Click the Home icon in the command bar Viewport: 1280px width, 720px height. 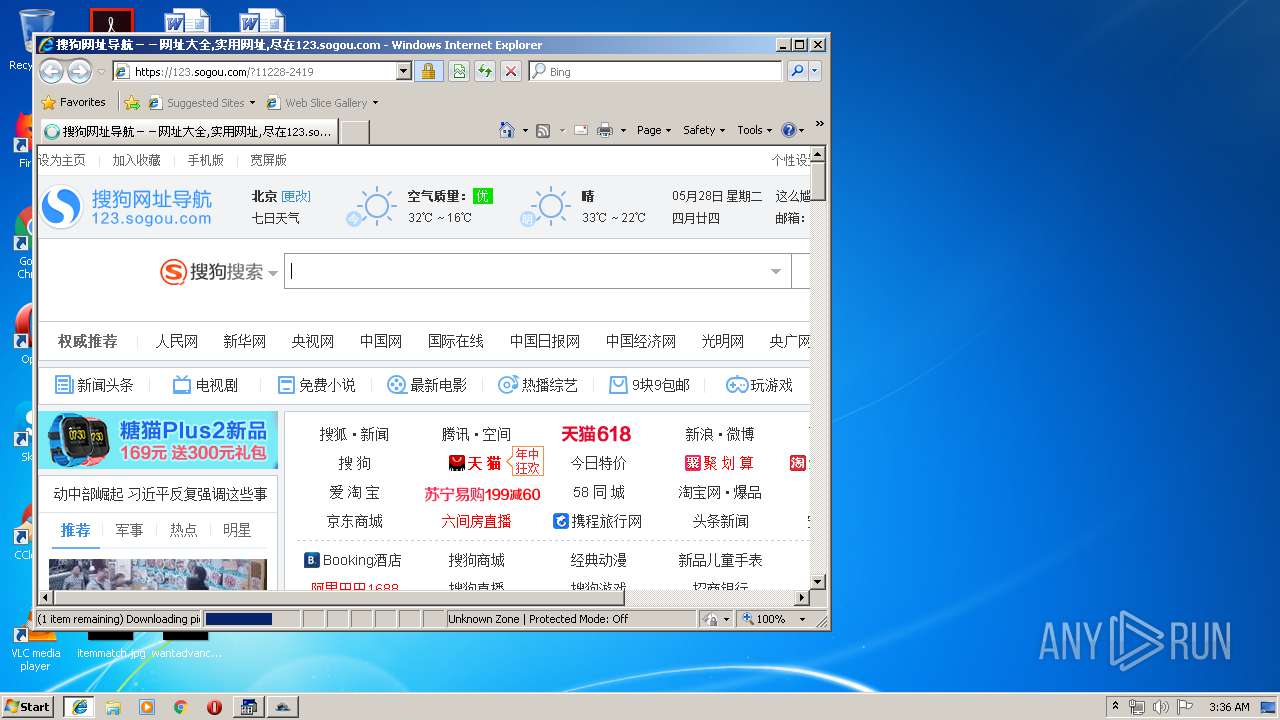click(507, 130)
